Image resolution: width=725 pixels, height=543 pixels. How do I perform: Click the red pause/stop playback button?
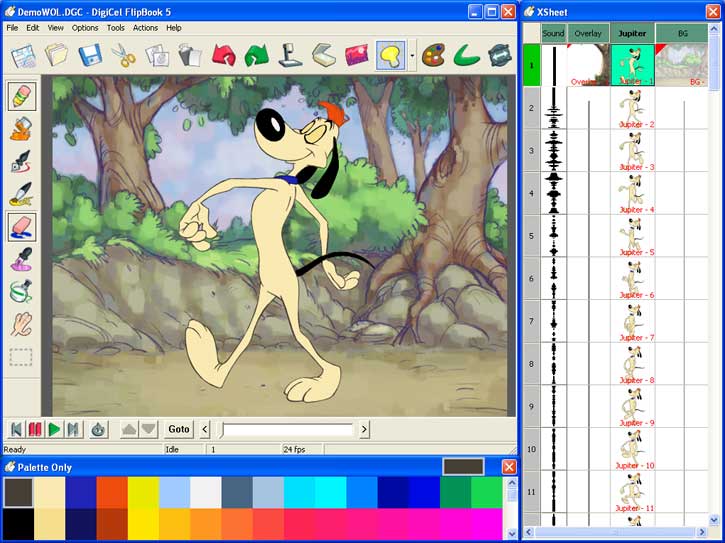[x=35, y=430]
